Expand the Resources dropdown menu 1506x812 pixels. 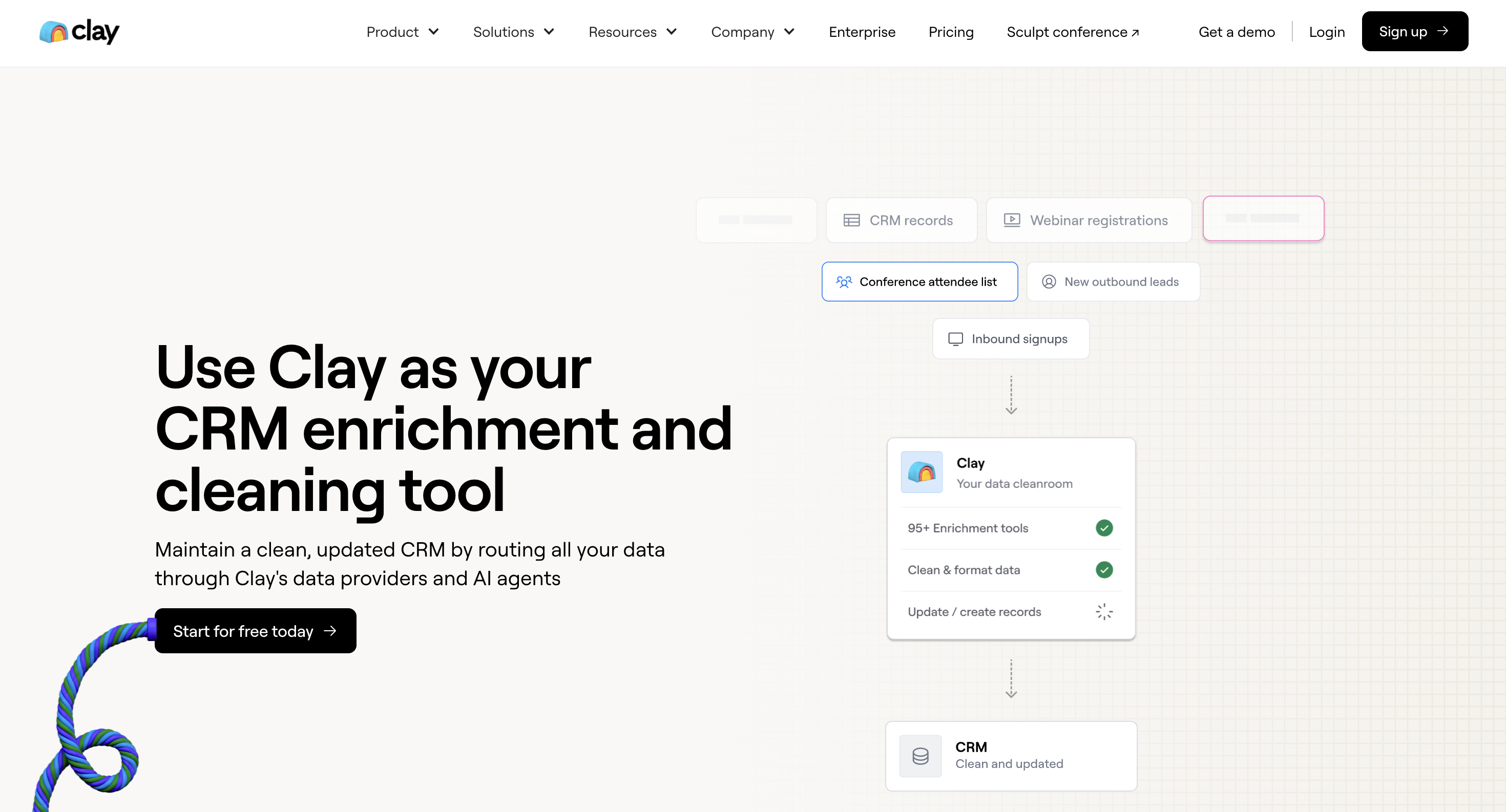click(x=632, y=32)
